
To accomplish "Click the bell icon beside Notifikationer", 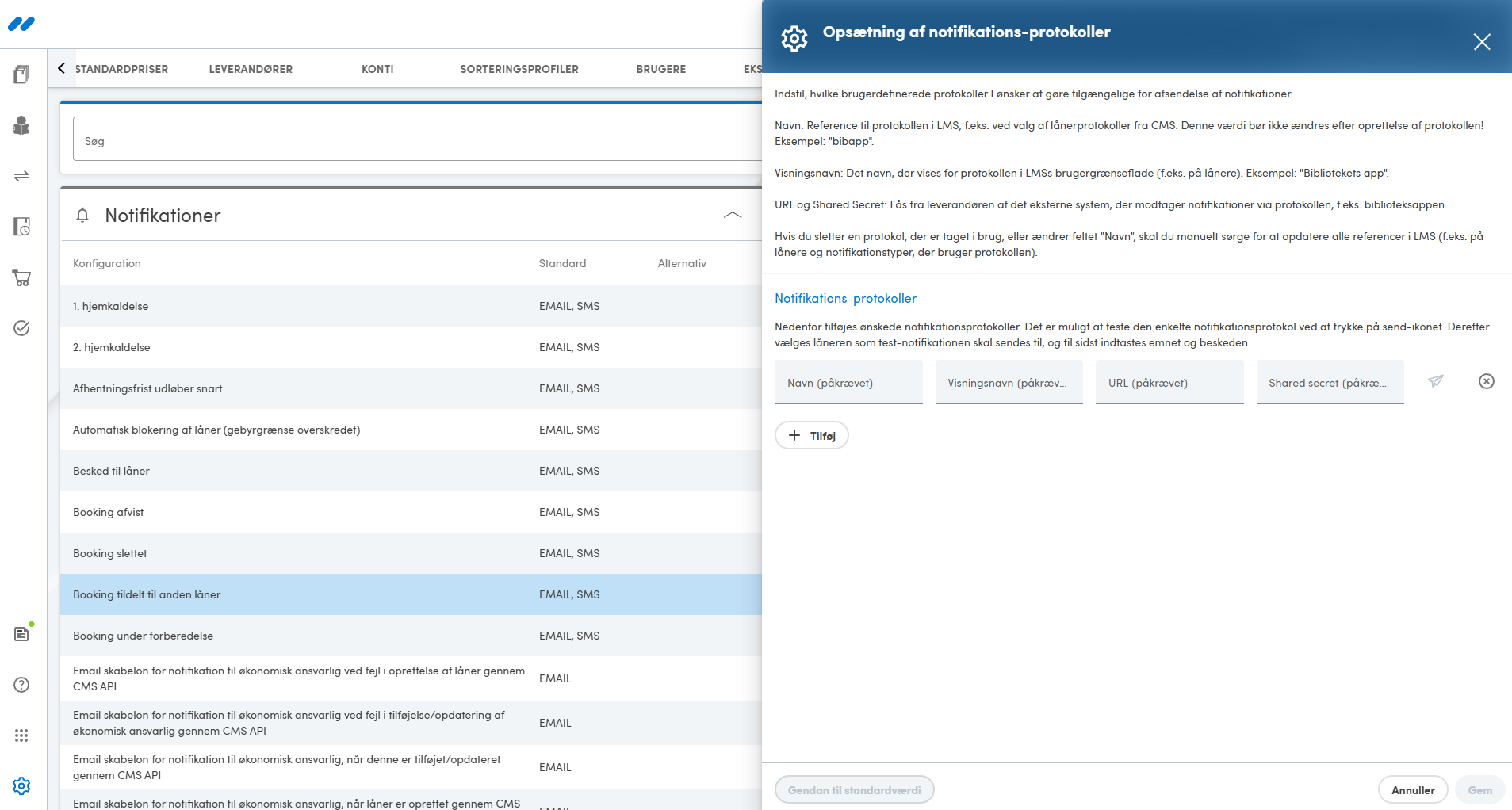I will tap(82, 215).
